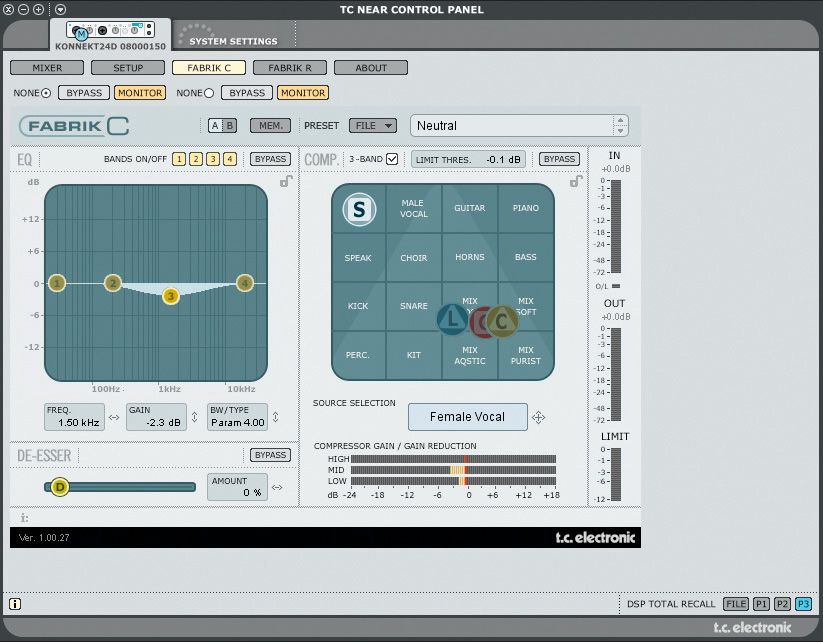Select the first NONE radio button
Image resolution: width=823 pixels, height=642 pixels.
46,93
